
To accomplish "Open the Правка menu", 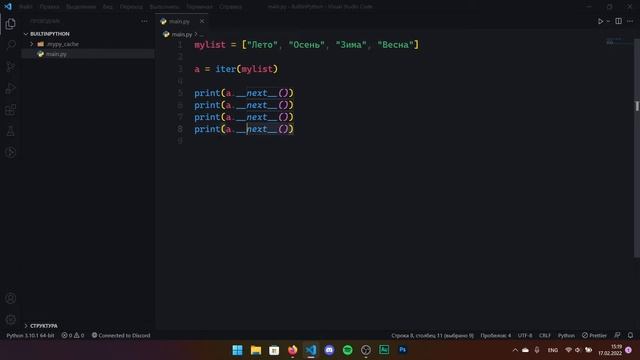I will [x=49, y=7].
